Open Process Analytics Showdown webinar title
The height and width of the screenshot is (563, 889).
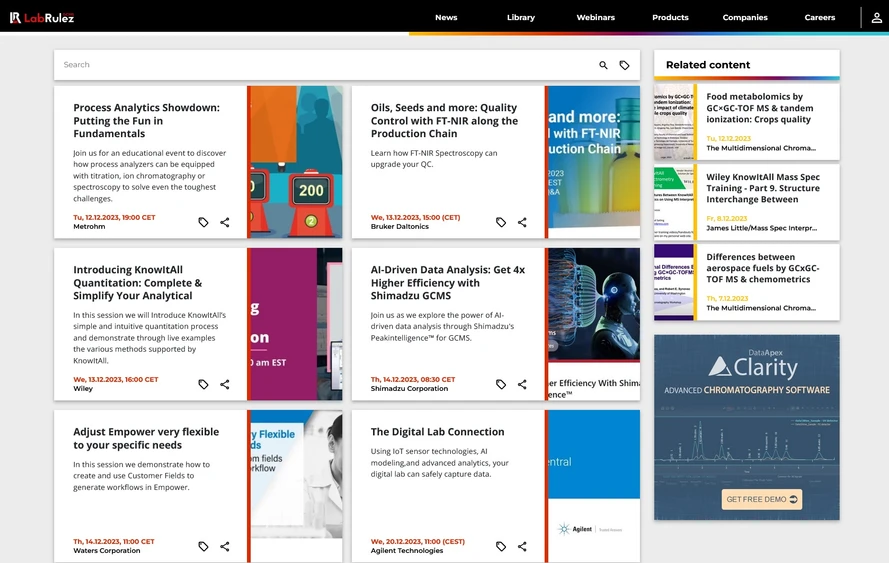146,121
